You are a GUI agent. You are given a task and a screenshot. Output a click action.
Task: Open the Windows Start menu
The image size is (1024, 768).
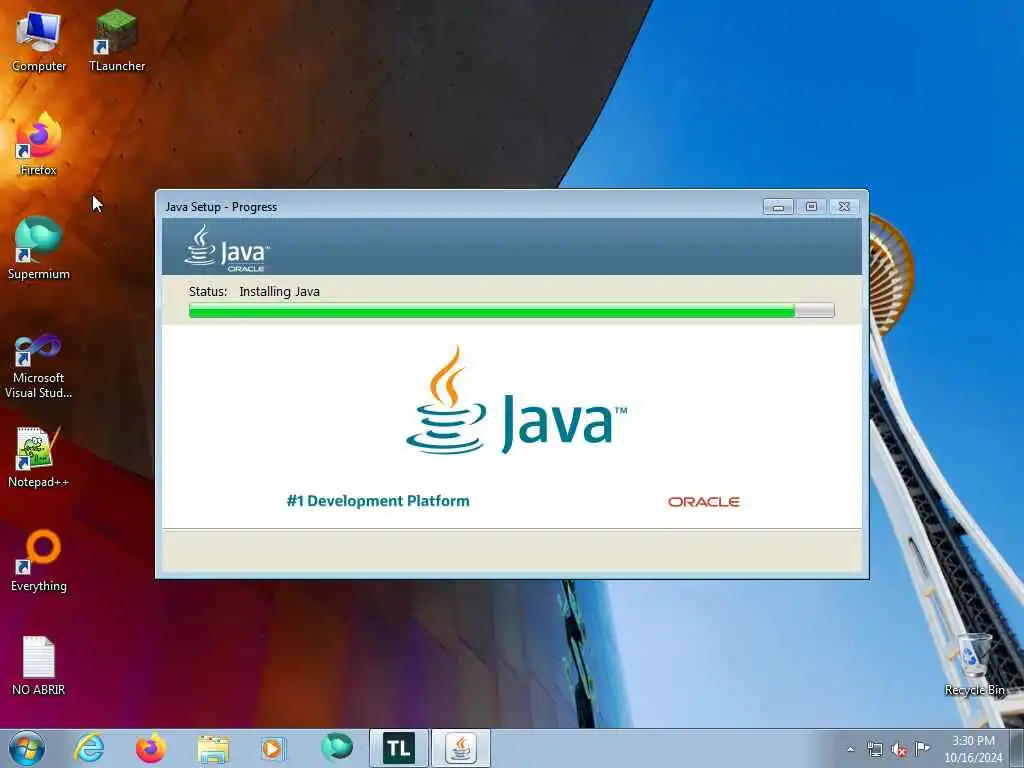[x=27, y=748]
